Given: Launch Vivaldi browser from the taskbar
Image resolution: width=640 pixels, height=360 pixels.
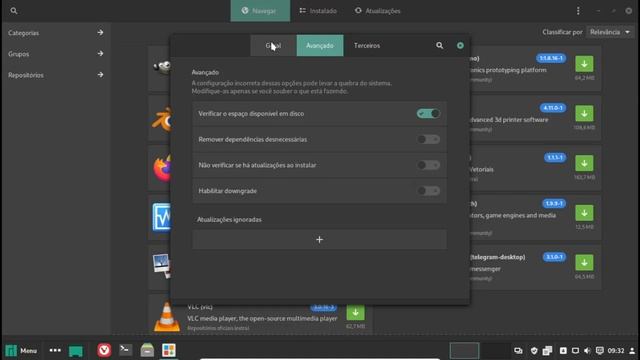Looking at the screenshot, I should click(104, 350).
